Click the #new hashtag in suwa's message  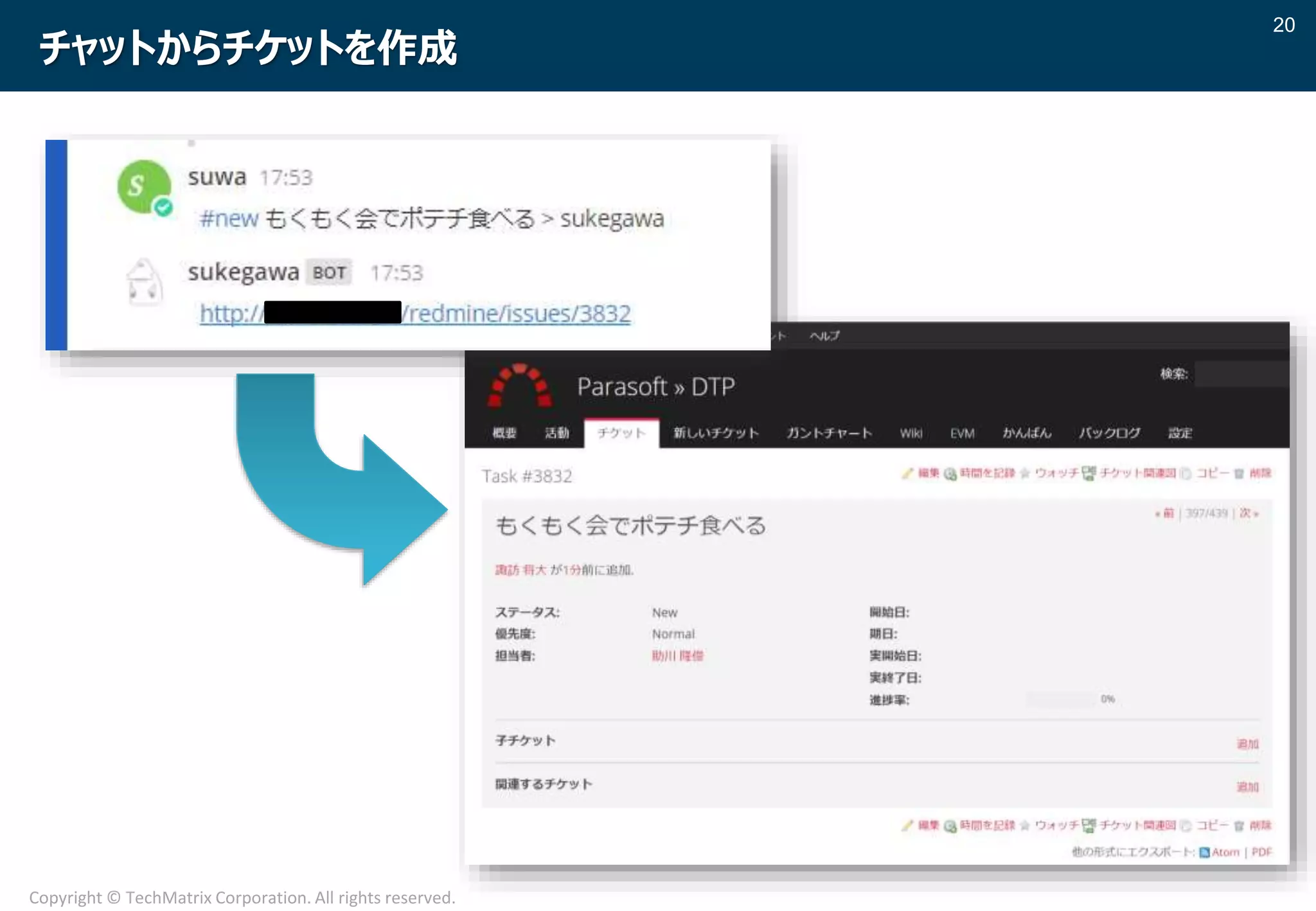(x=229, y=218)
